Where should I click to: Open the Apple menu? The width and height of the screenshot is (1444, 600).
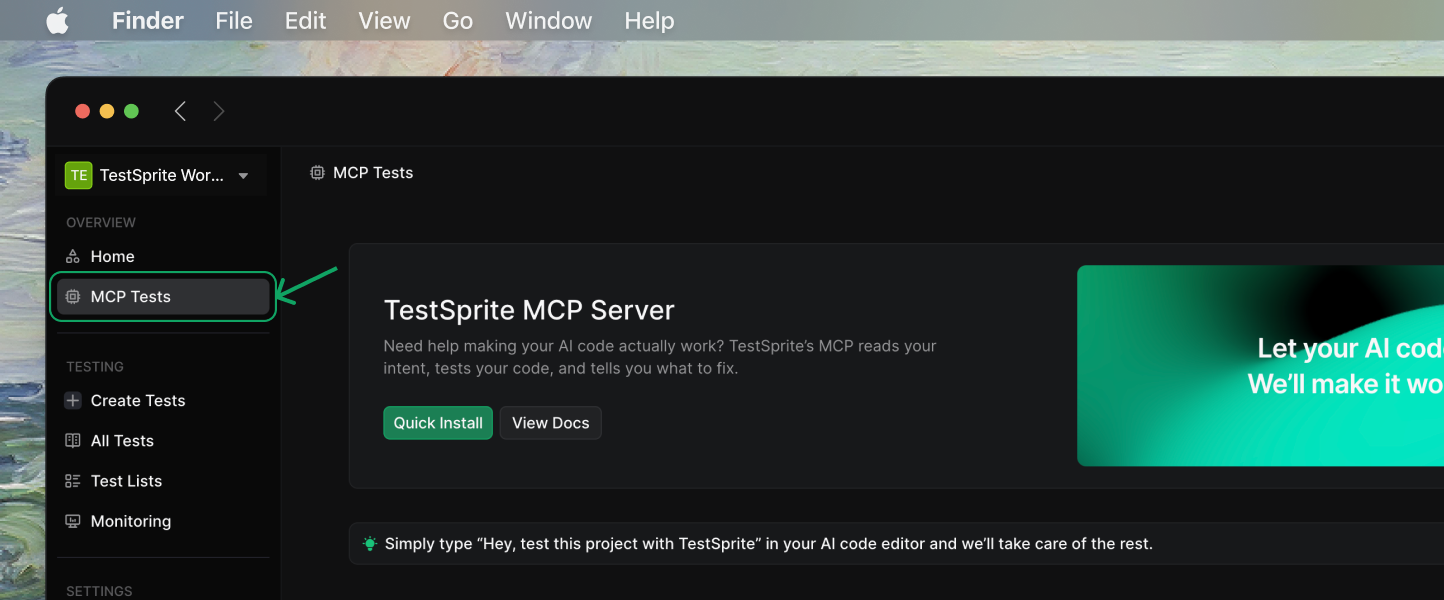58,21
